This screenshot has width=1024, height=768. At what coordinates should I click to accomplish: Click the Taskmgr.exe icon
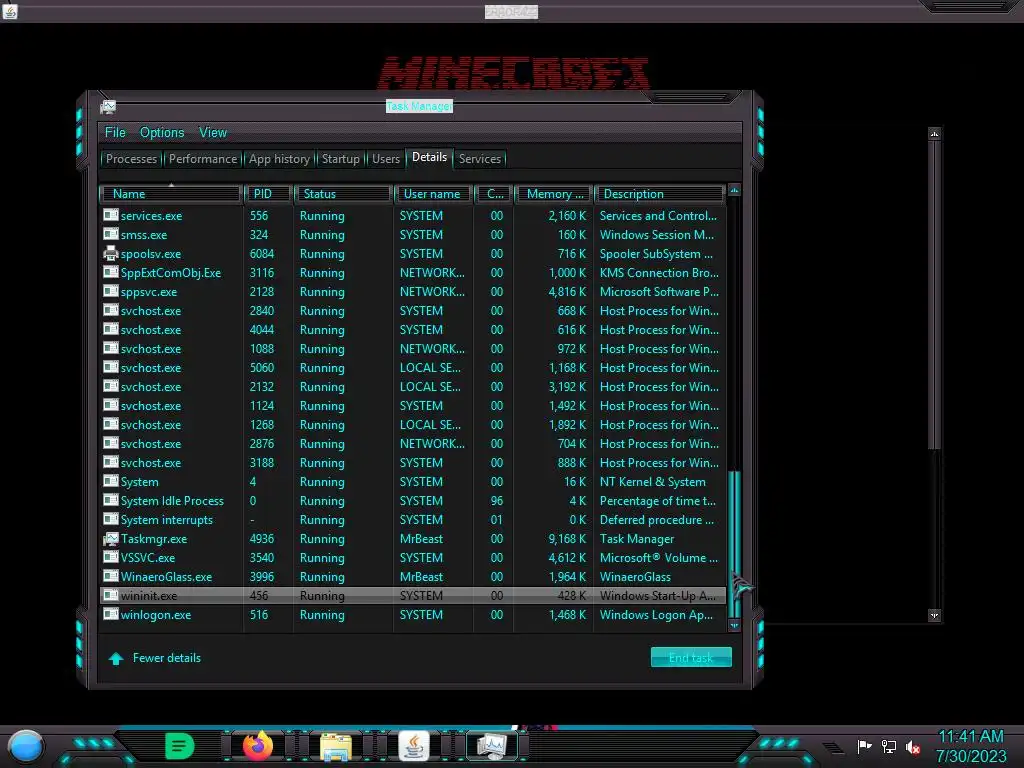(x=110, y=539)
